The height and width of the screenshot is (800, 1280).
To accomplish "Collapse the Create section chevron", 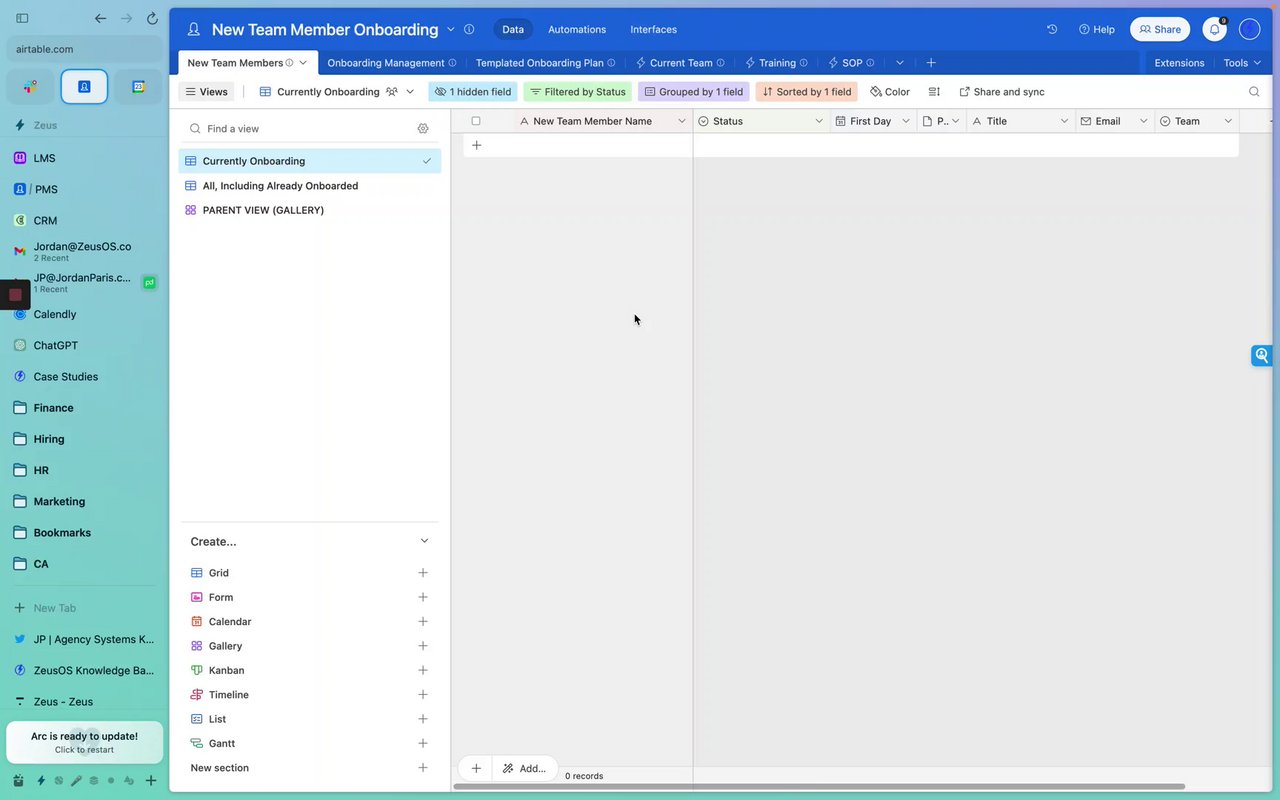I will point(424,541).
